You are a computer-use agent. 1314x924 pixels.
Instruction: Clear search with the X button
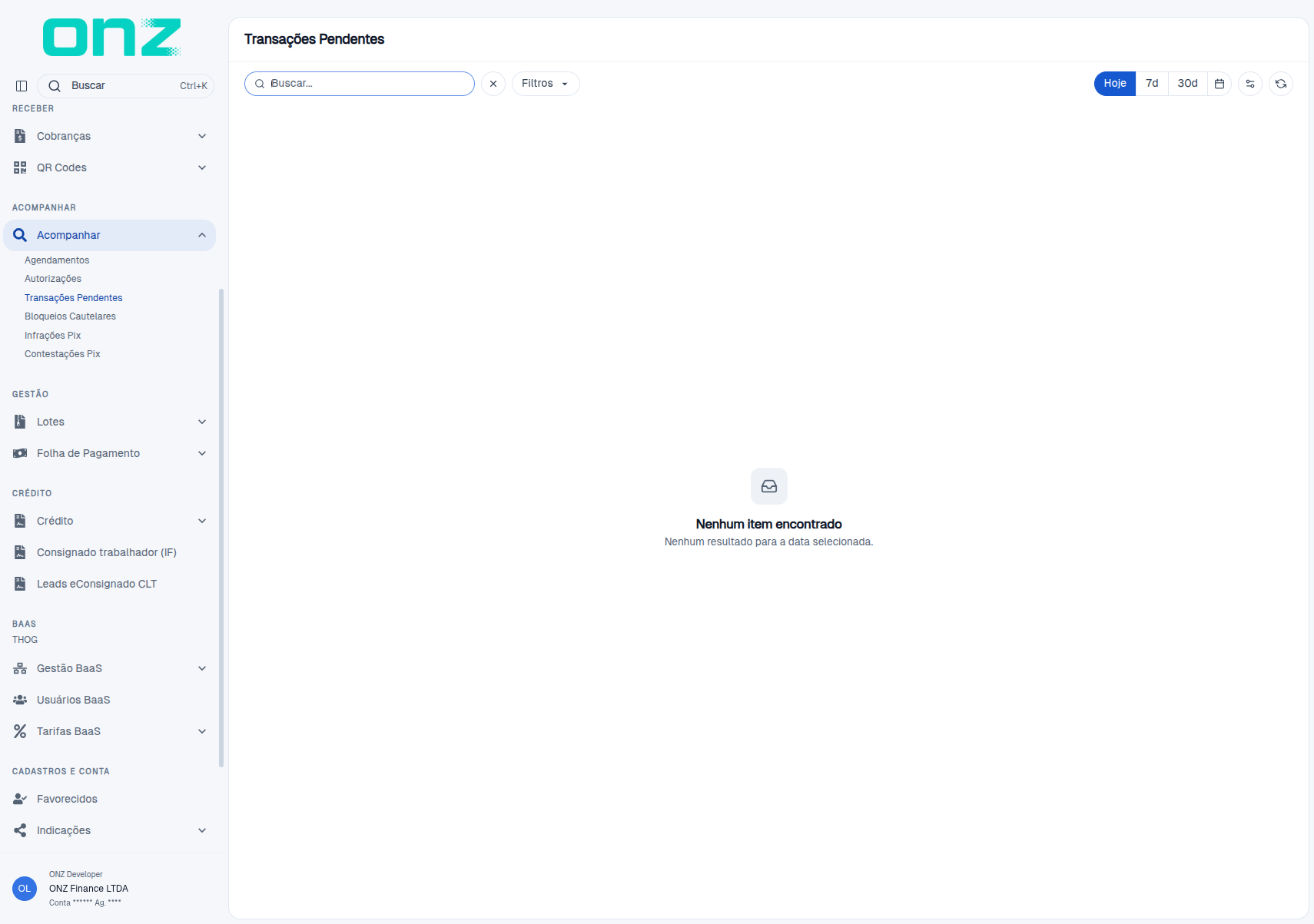493,84
